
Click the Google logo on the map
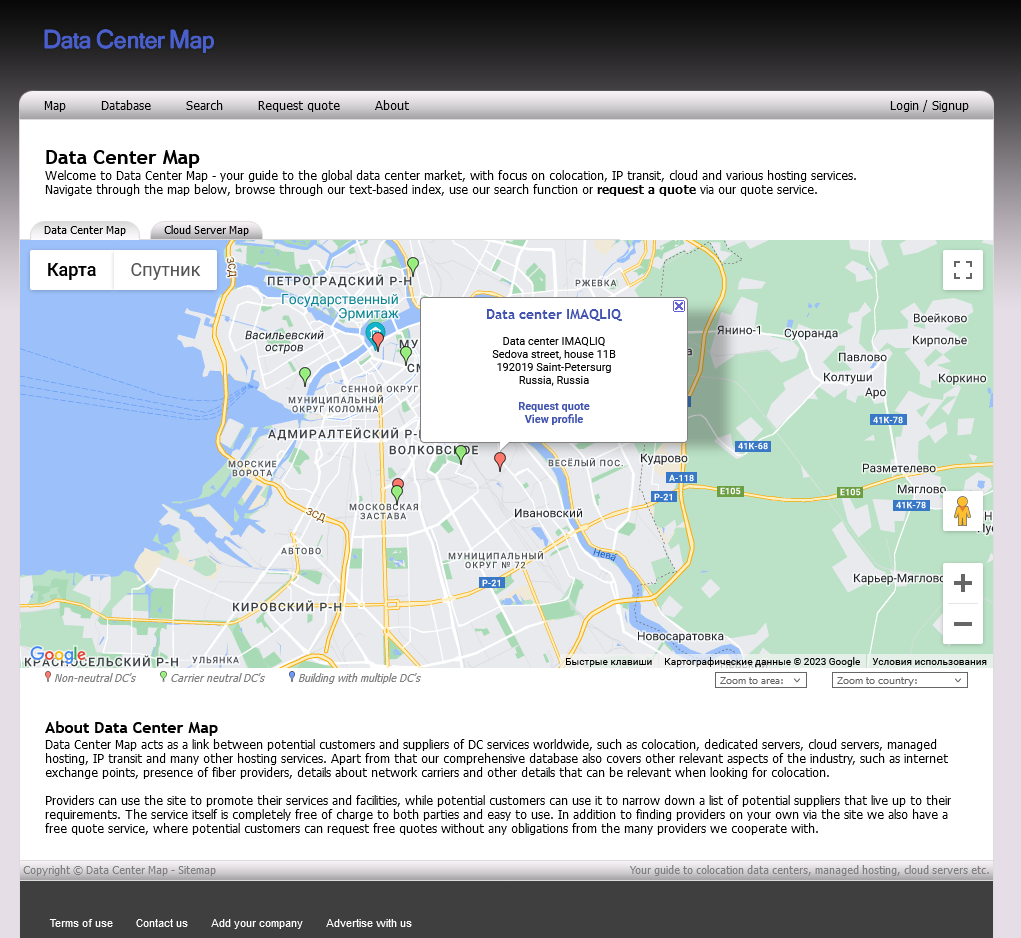pos(58,654)
